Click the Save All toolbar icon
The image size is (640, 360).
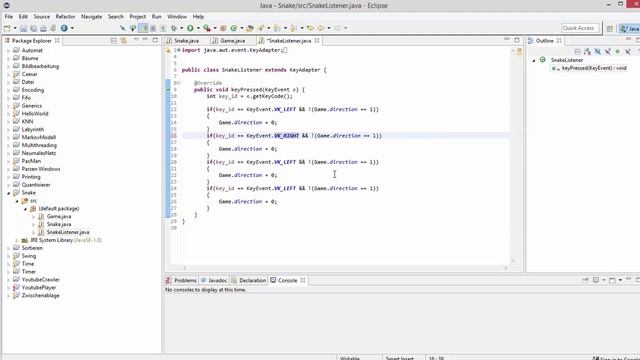point(33,28)
